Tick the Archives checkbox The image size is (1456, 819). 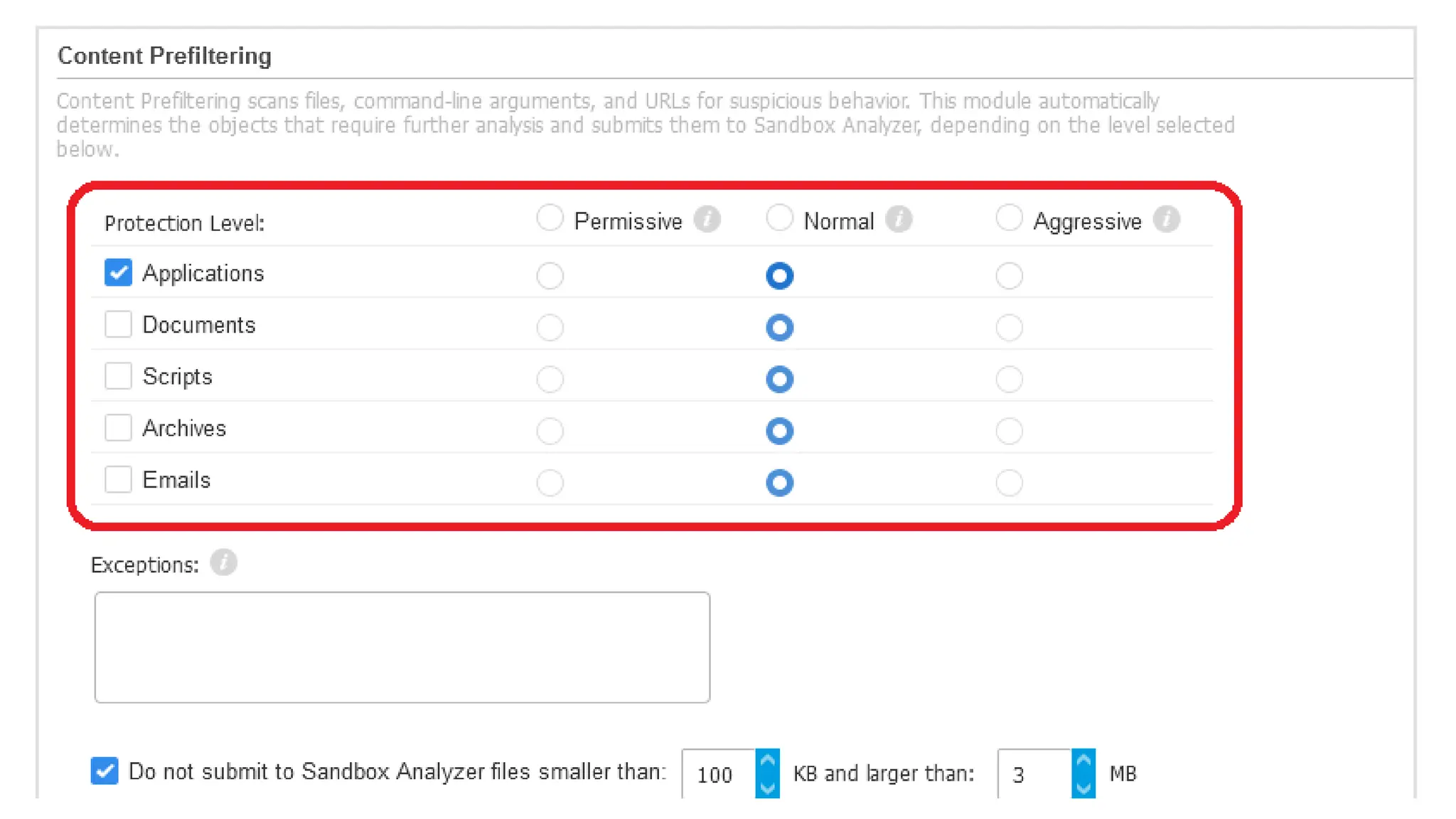118,428
